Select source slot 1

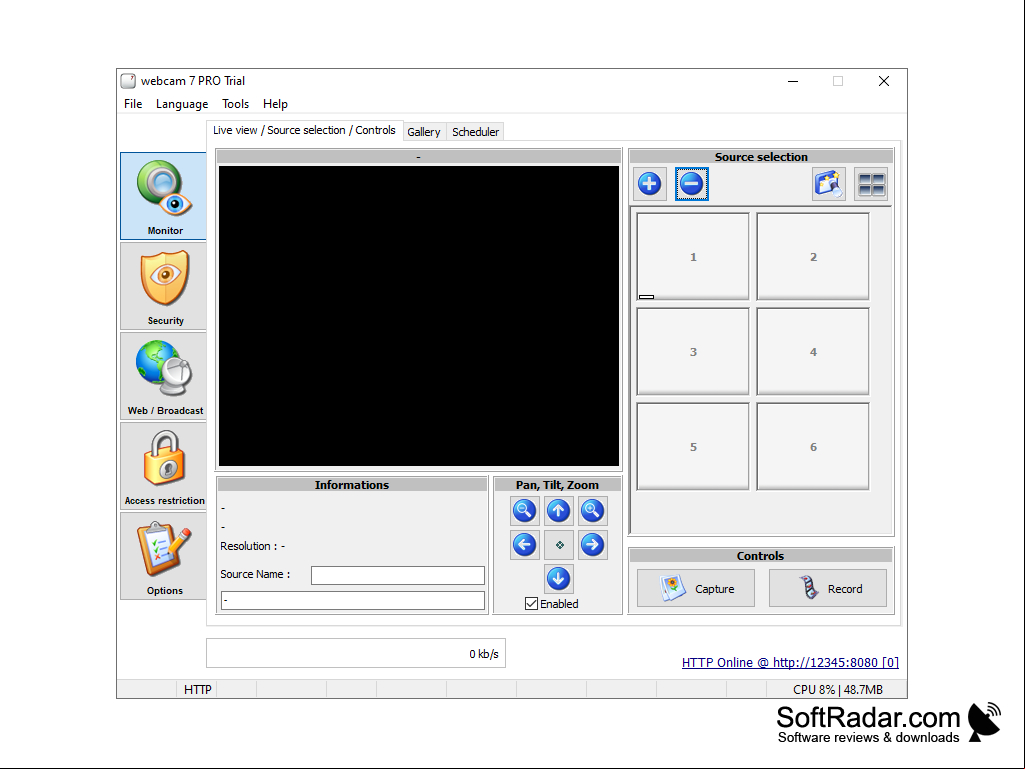pos(693,257)
